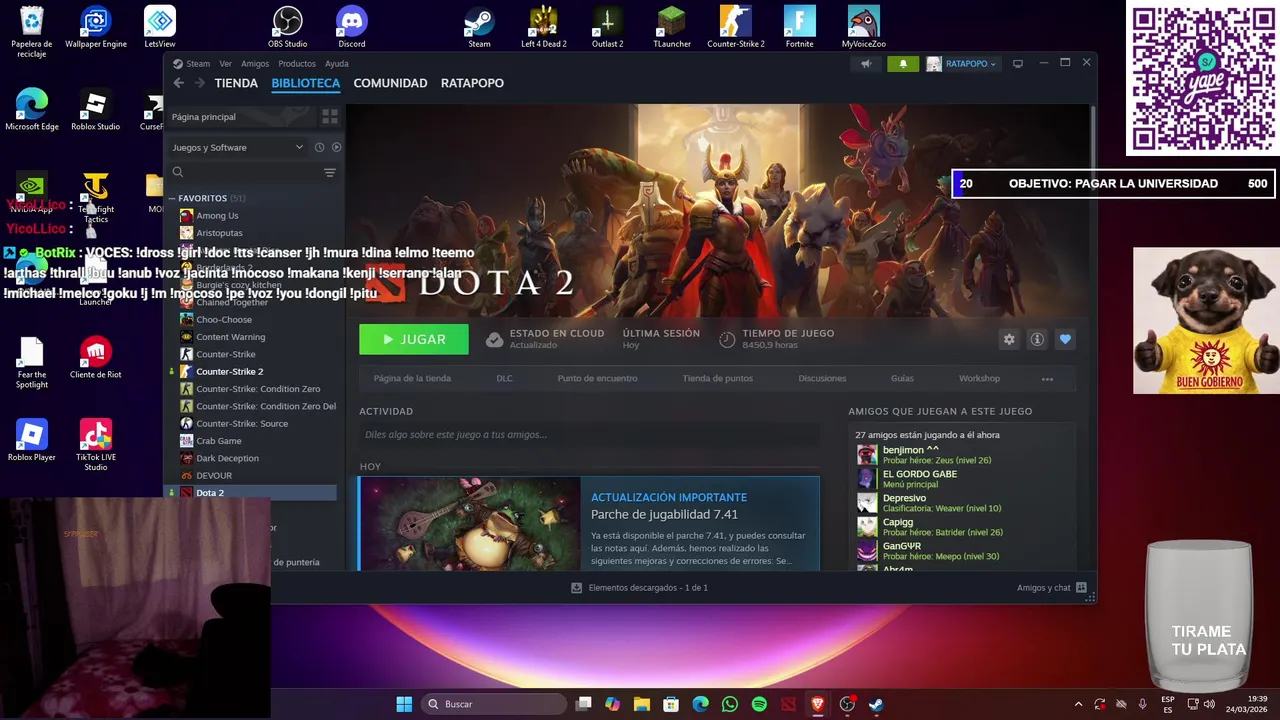
Task: Open TikTok LIVE Studio desktop icon
Action: point(96,445)
